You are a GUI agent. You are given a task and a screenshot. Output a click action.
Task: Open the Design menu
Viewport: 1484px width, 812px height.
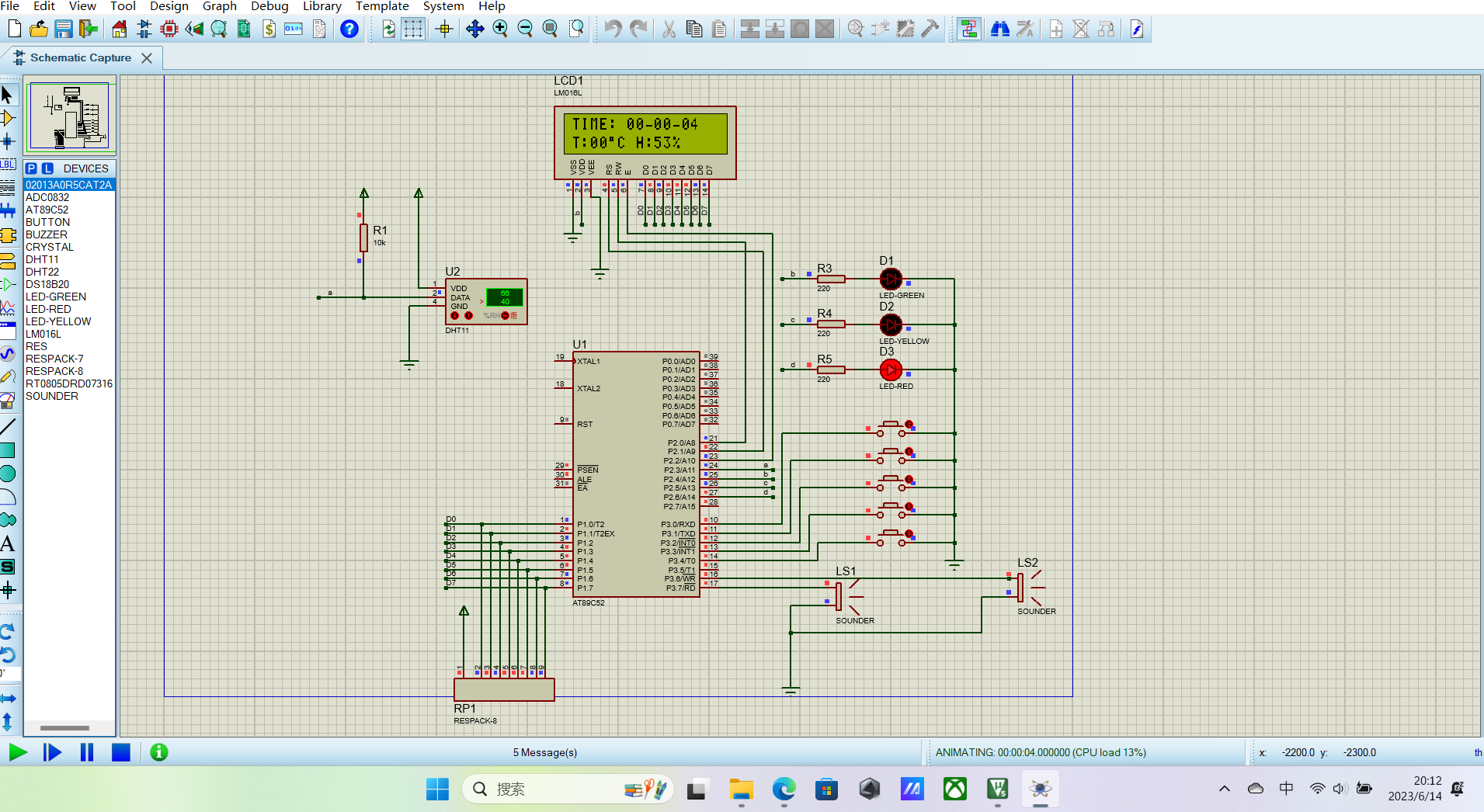point(169,6)
